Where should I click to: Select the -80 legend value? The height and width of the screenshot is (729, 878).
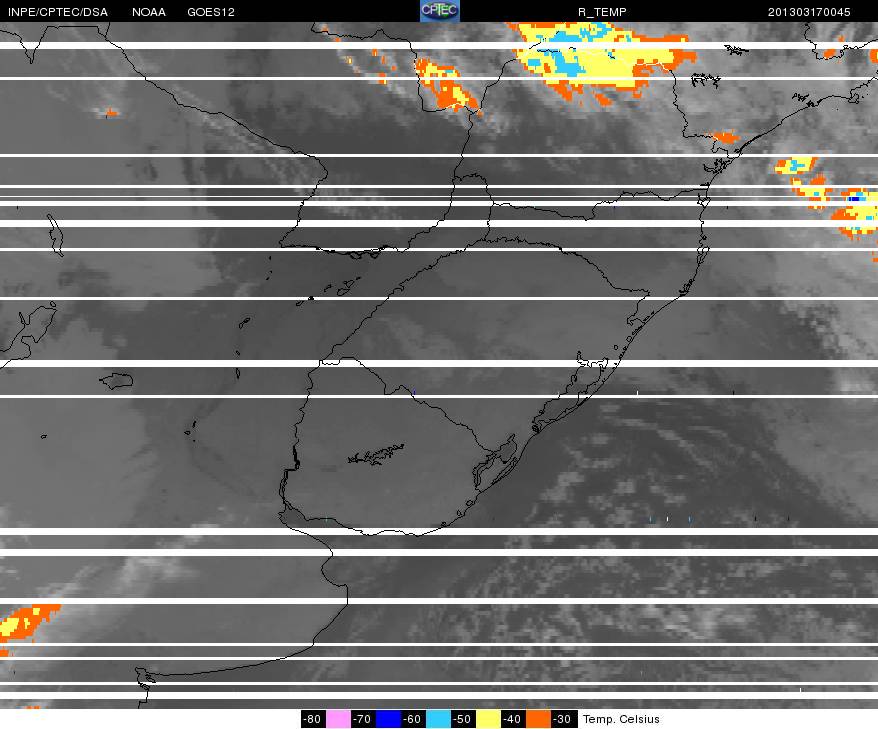313,719
